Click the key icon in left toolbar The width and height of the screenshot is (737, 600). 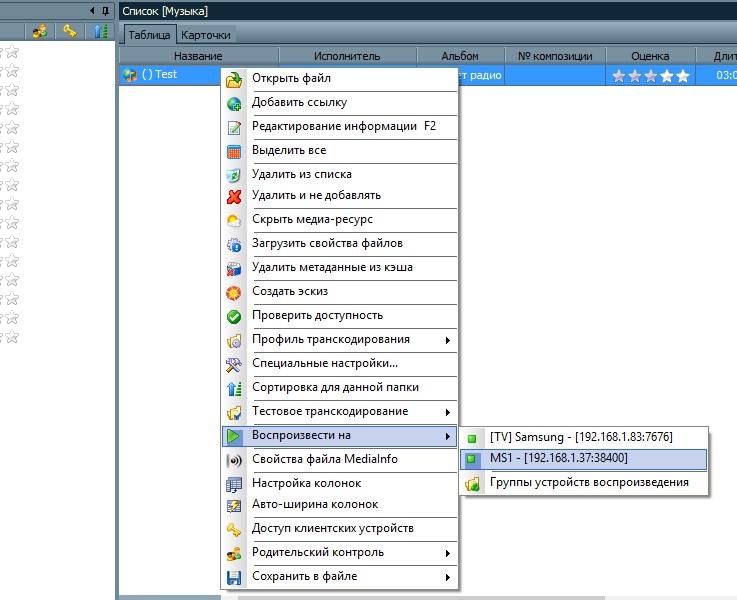(70, 31)
